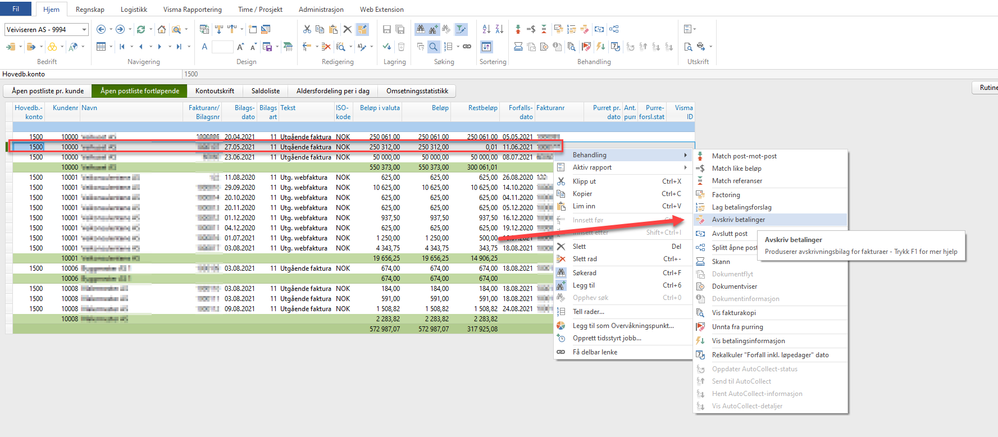Open the Saldoliste report tab
998x437 pixels.
pyautogui.click(x=263, y=91)
